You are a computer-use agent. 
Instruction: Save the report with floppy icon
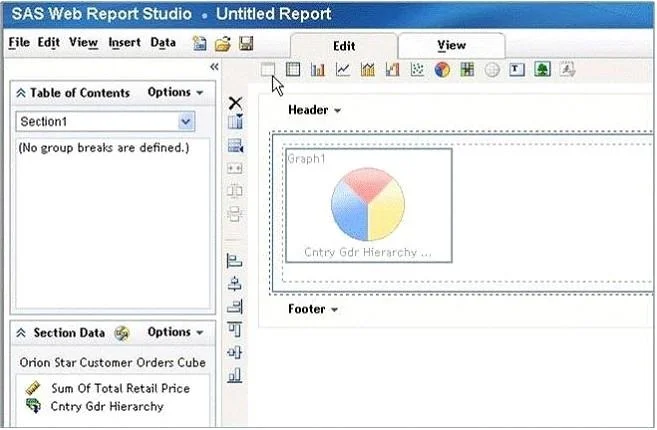pyautogui.click(x=246, y=43)
